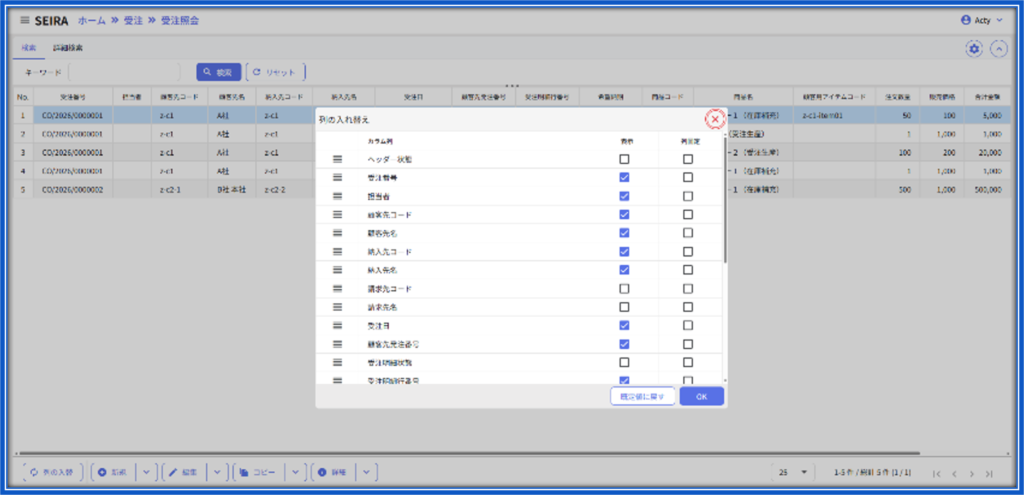
Task: Click the 500,000 total amount cell
Action: pyautogui.click(x=987, y=189)
